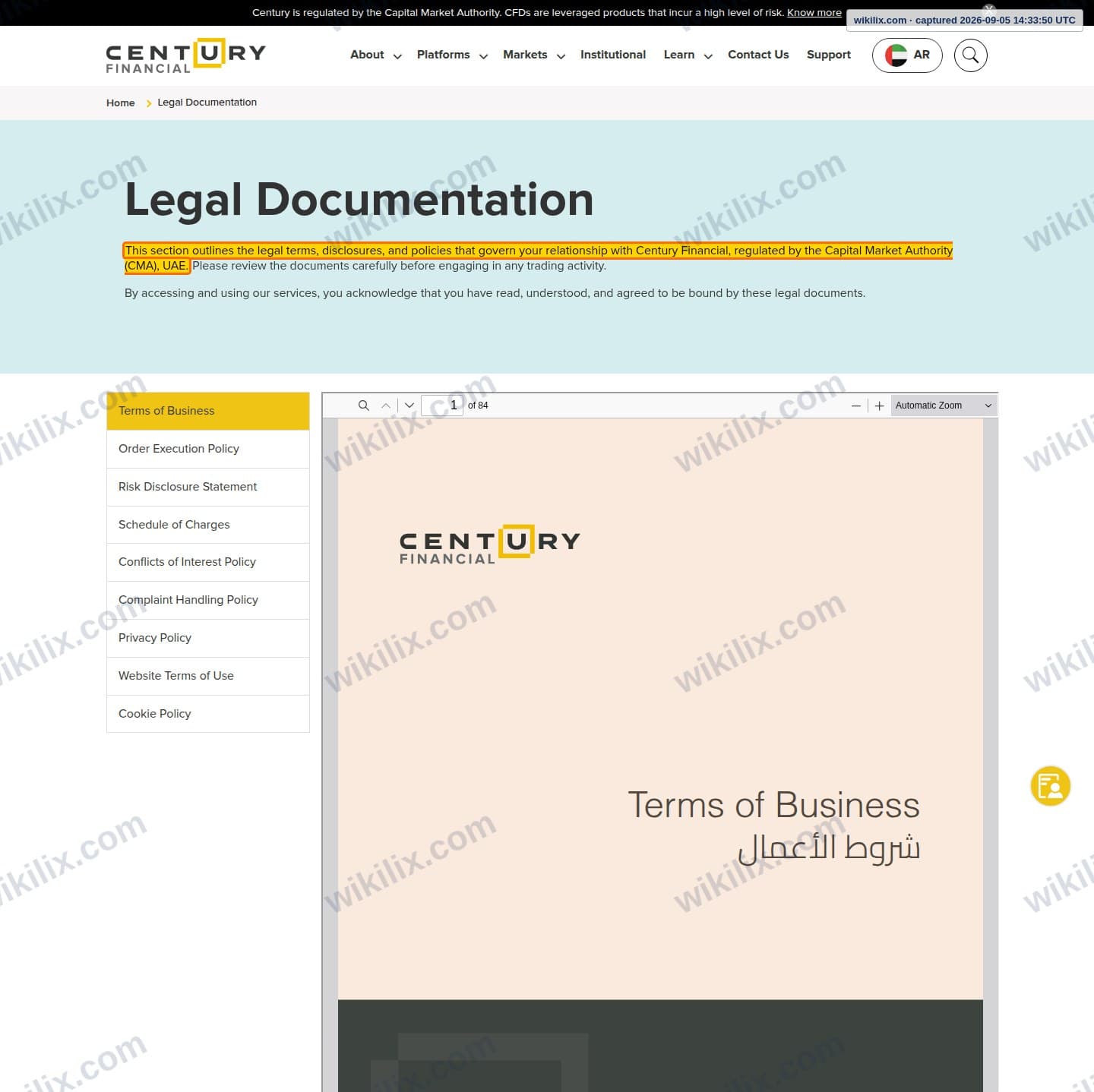Open the Support page
The height and width of the screenshot is (1092, 1094).
(x=829, y=55)
